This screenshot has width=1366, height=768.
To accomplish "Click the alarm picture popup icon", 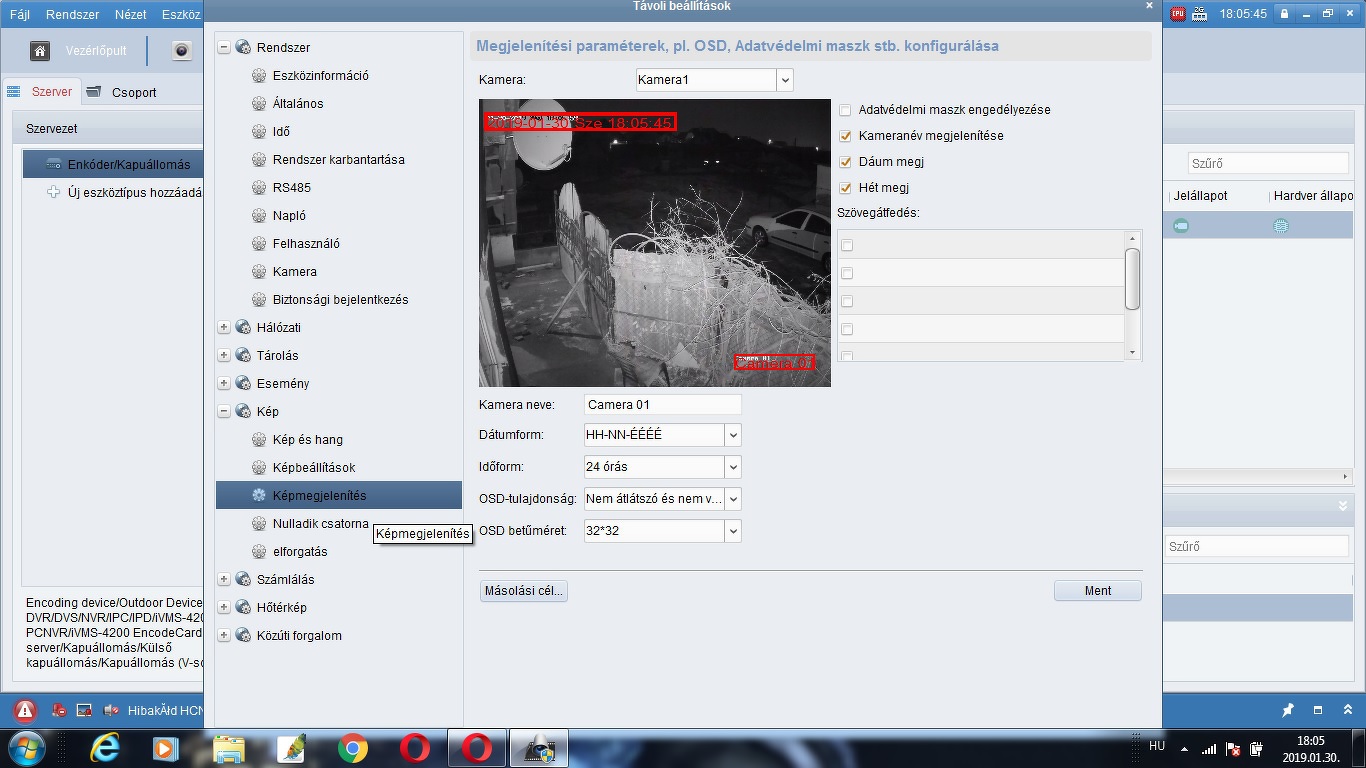I will [x=84, y=710].
